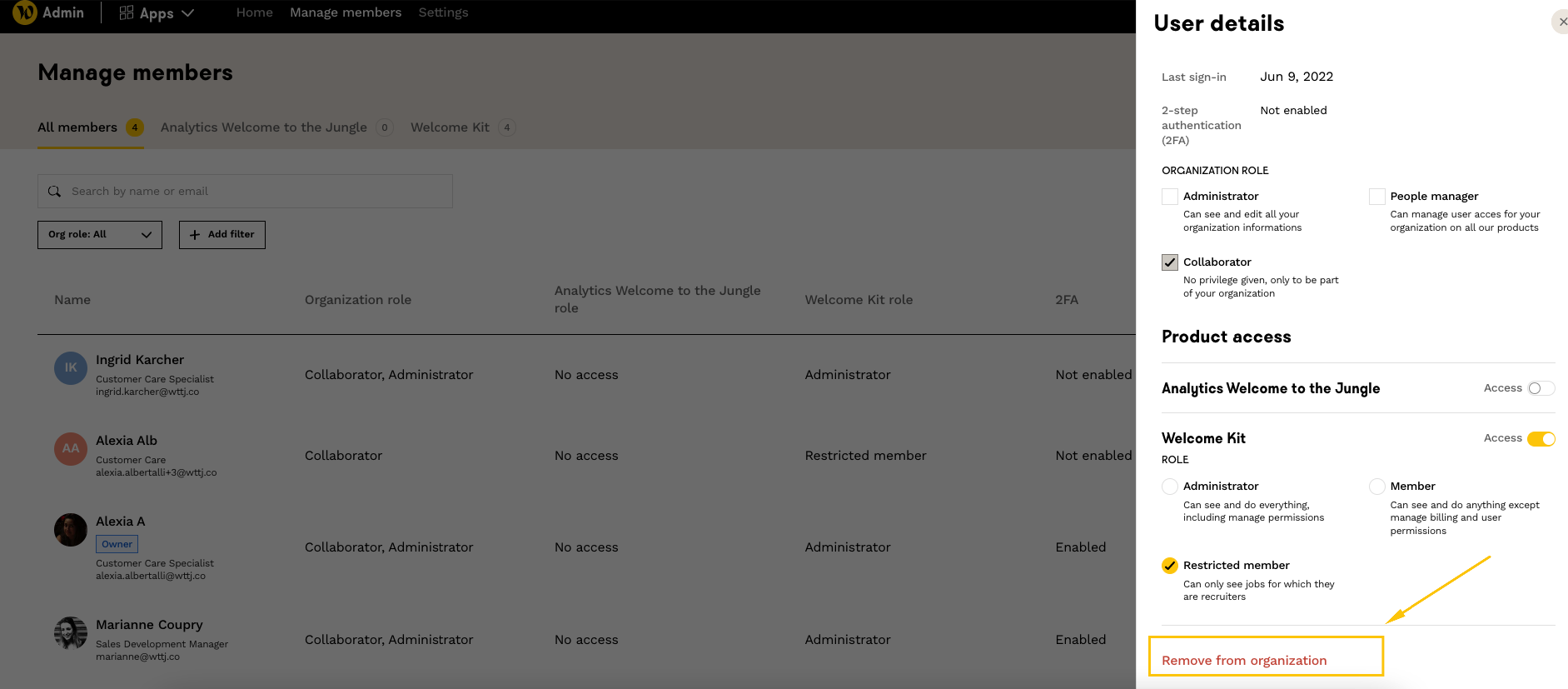
Task: Open Alexia Alb's member row
Action: tap(586, 456)
